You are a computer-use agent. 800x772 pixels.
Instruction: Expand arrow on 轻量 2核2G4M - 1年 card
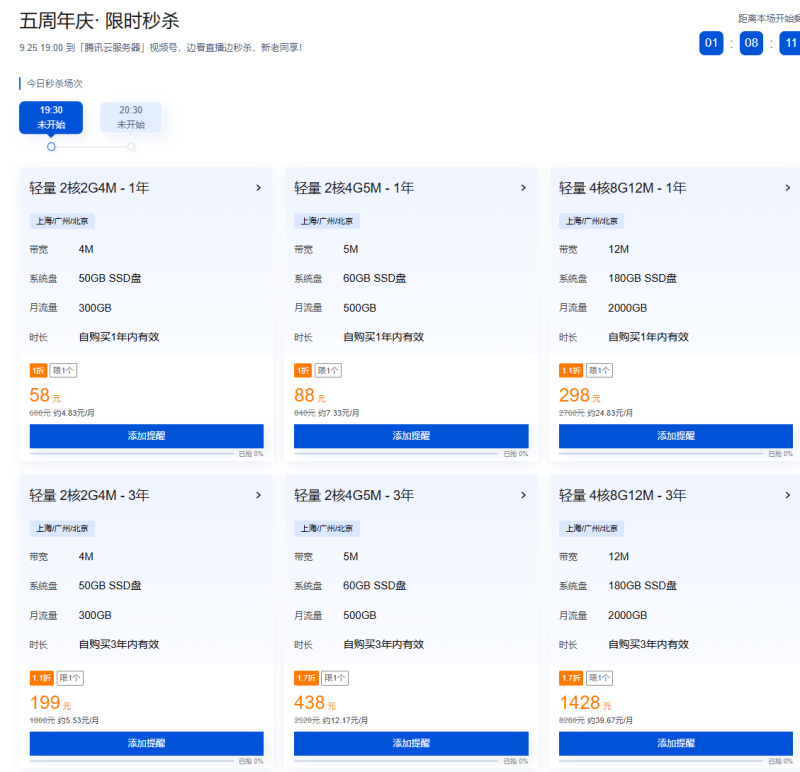(x=258, y=188)
